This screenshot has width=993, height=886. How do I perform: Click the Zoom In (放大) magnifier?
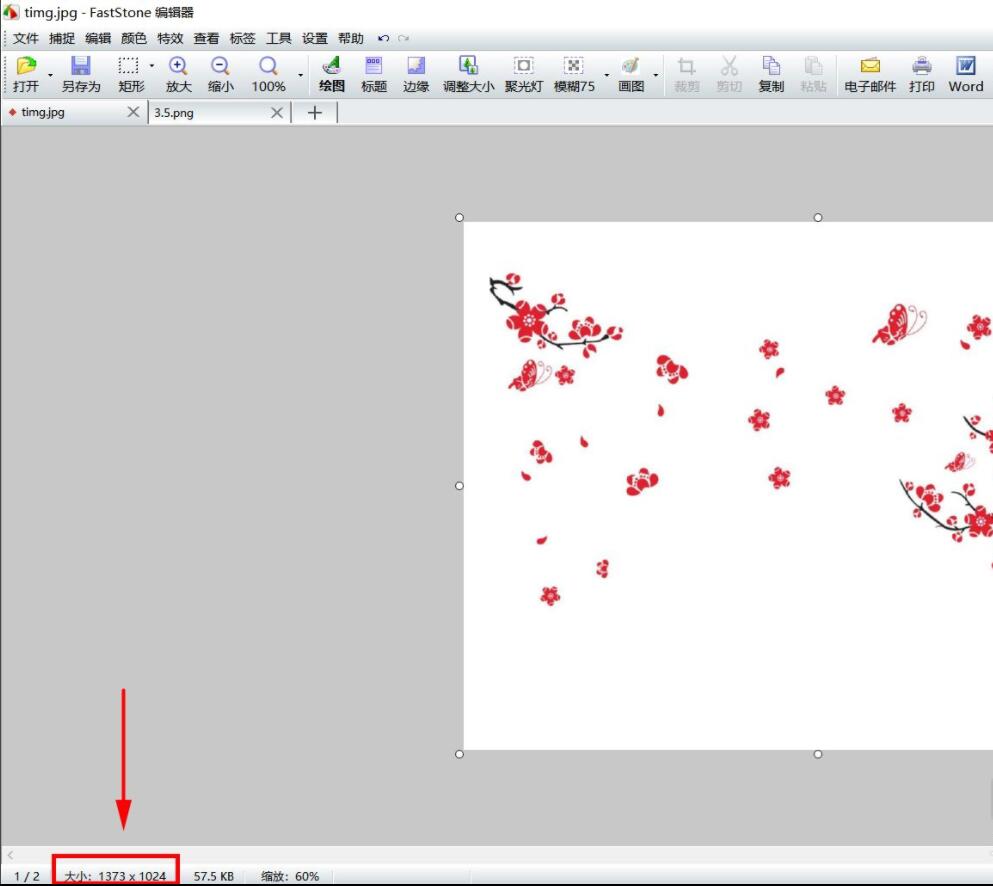[x=178, y=66]
